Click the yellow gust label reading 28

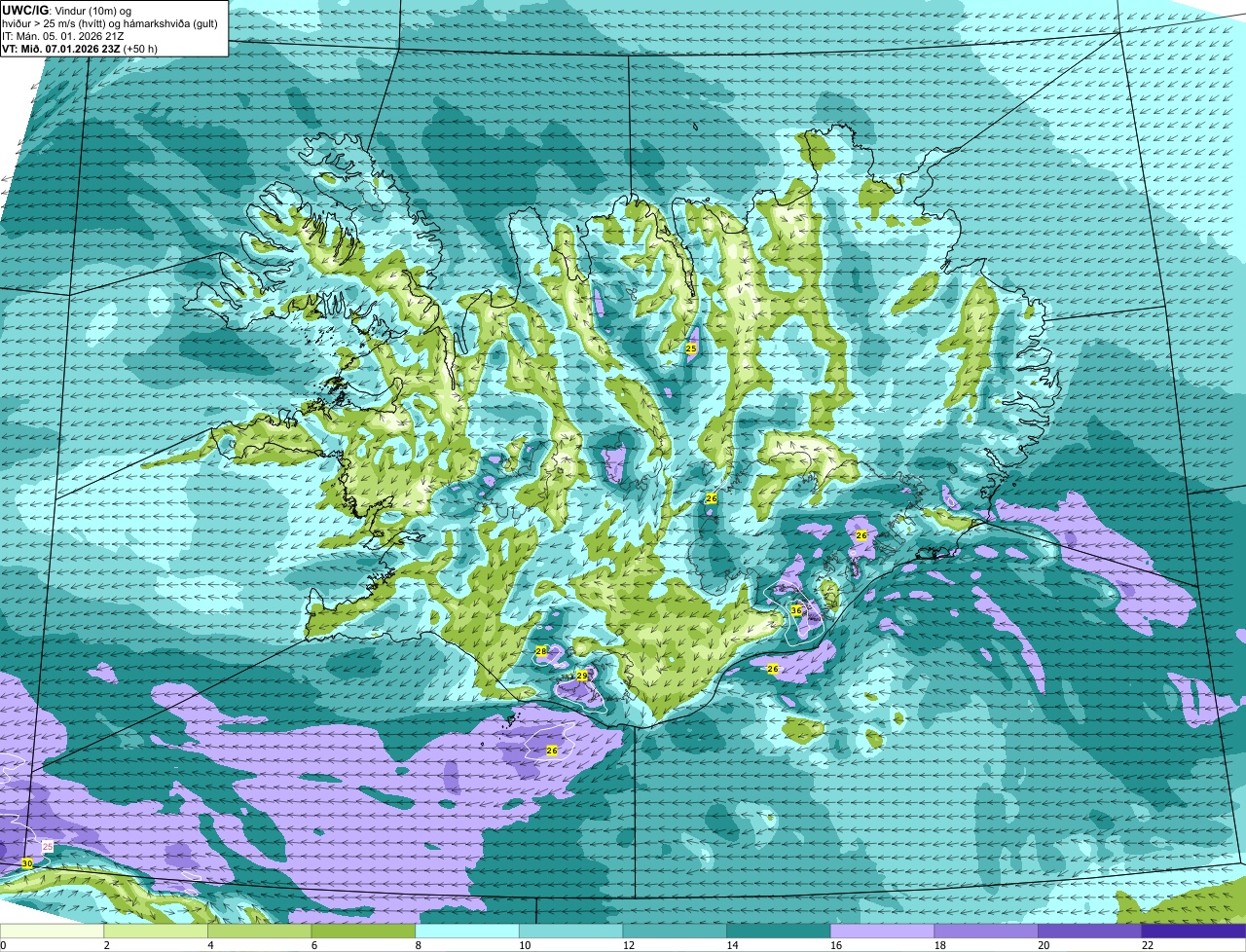pyautogui.click(x=541, y=651)
